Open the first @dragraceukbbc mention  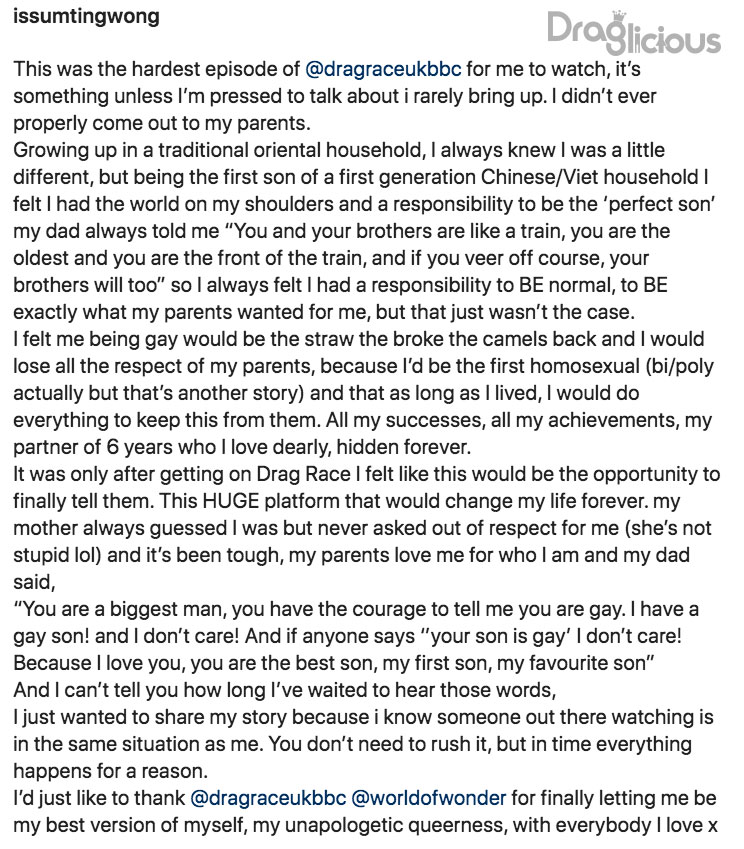[x=383, y=69]
